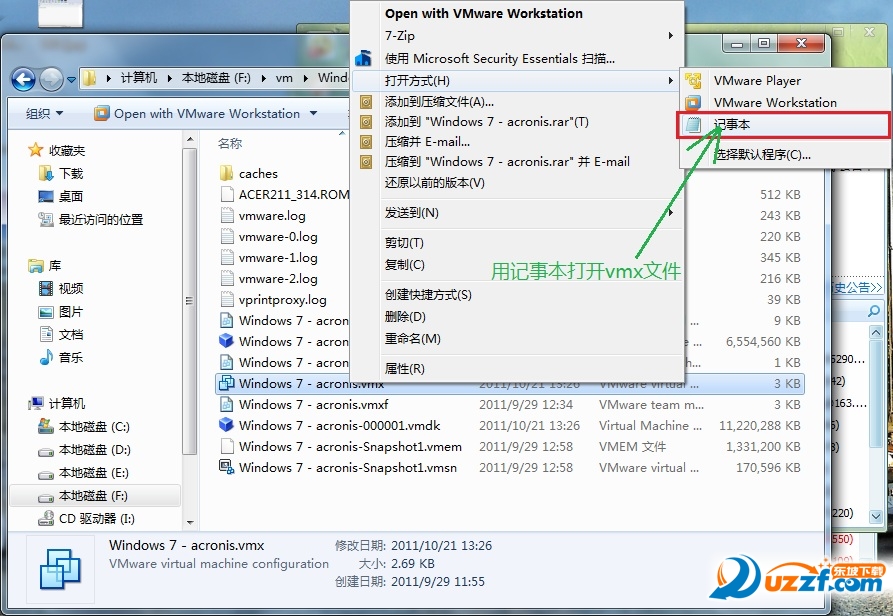893x616 pixels.
Task: Click the Microsoft Security Essentials scan icon
Action: tap(365, 59)
